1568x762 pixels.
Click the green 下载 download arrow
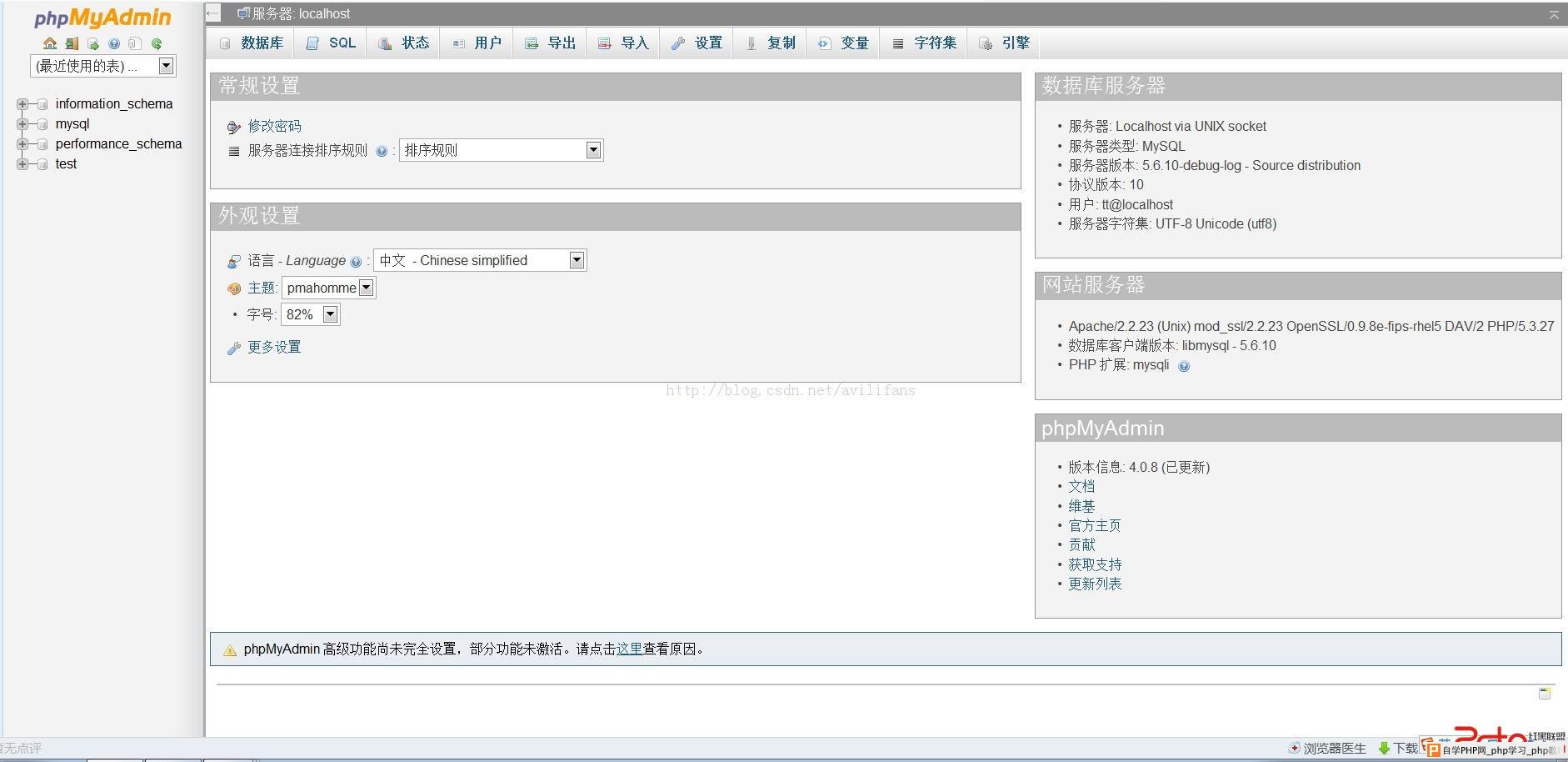[x=1384, y=748]
